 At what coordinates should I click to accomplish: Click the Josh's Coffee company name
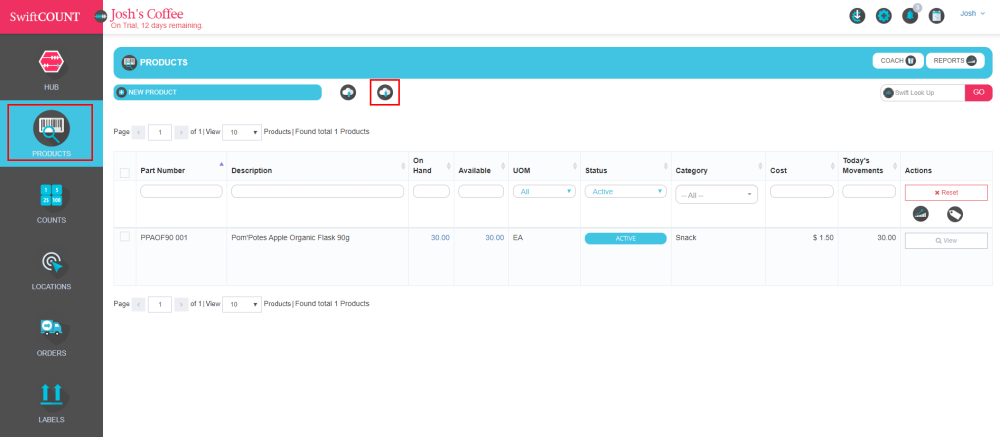coord(147,13)
